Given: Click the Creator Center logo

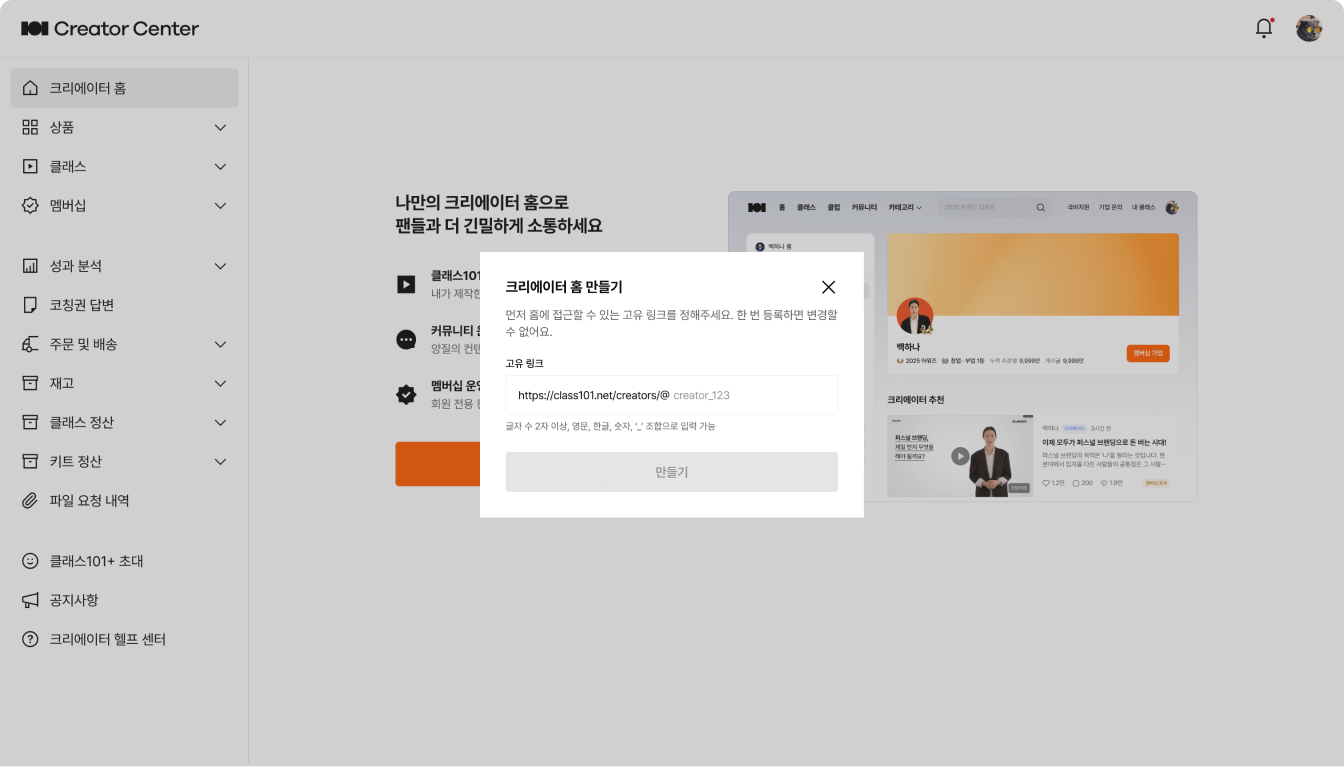Looking at the screenshot, I should [x=110, y=28].
